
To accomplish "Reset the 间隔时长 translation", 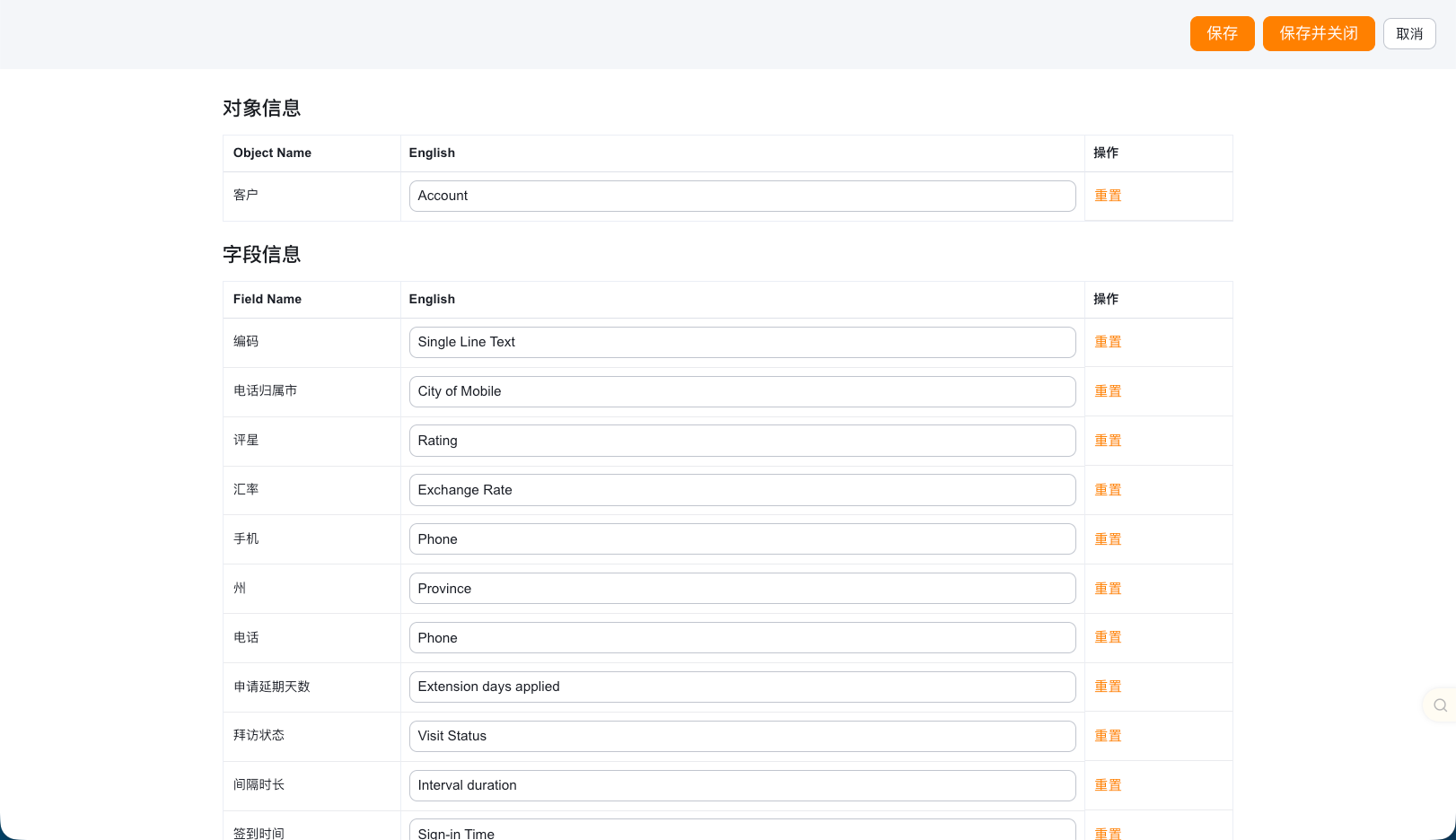I will click(x=1108, y=785).
